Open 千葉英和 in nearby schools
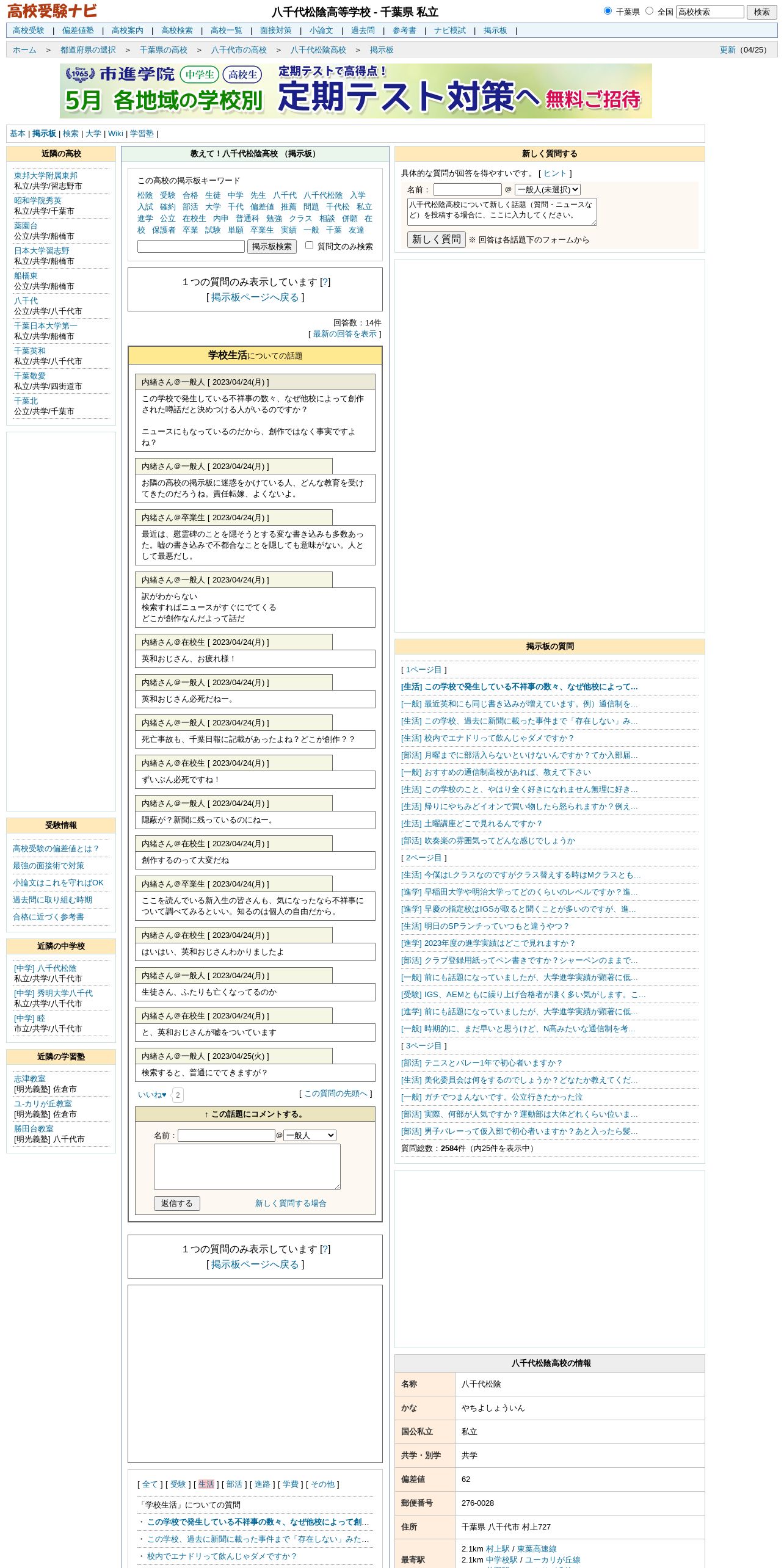Screen dimensions: 784x1568 (x=30, y=351)
